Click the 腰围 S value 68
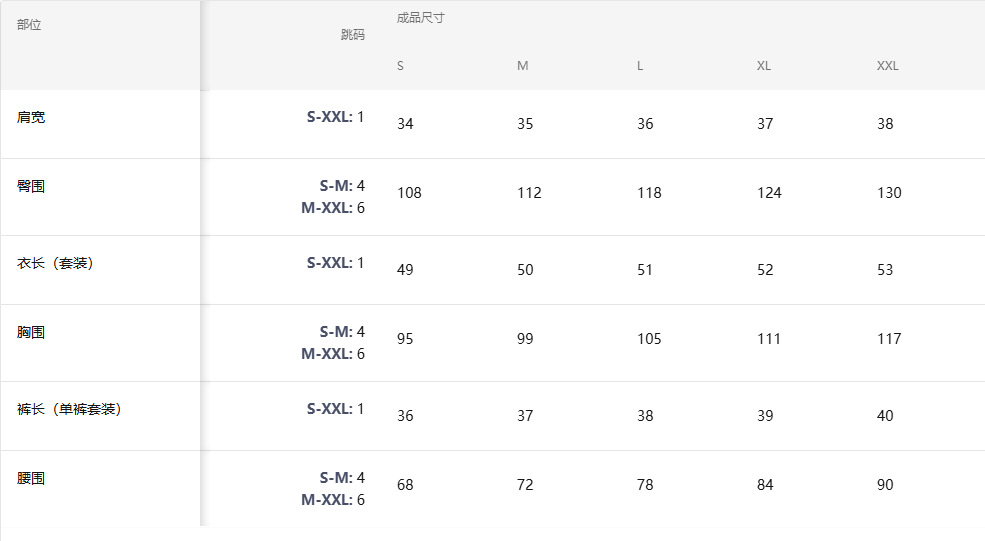The height and width of the screenshot is (541, 985). 405,485
